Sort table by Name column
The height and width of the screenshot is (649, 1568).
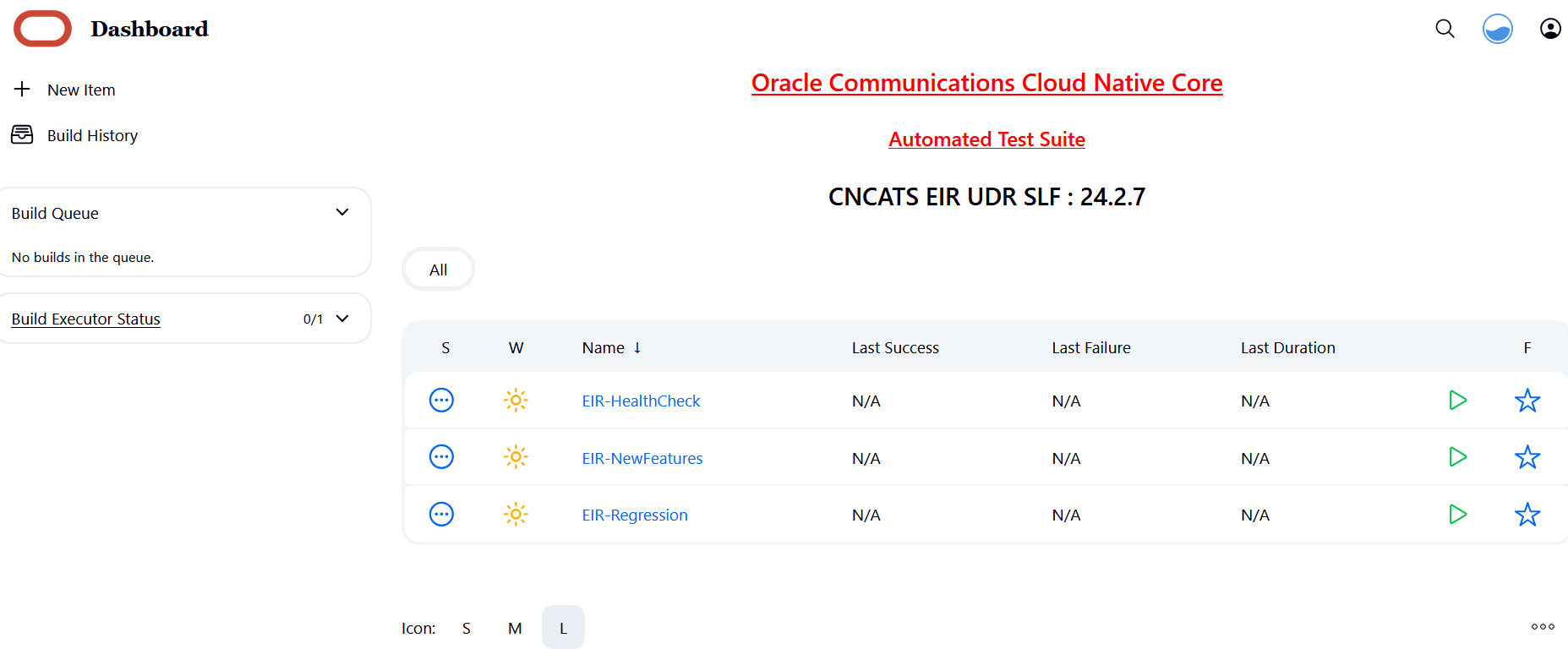point(611,347)
